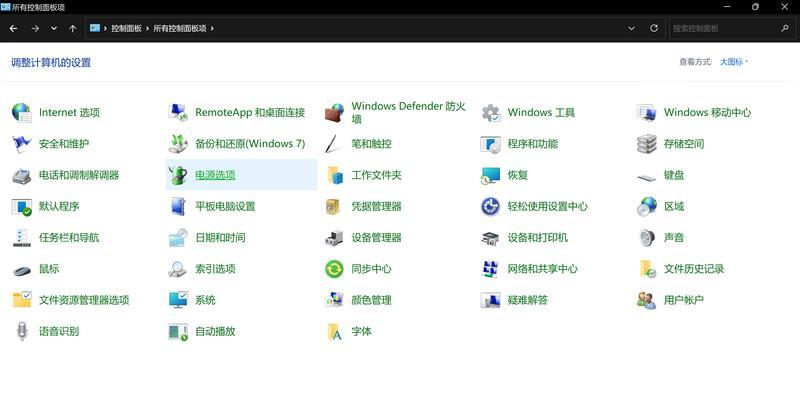Open the Windows 工具 gear icon

(x=491, y=112)
